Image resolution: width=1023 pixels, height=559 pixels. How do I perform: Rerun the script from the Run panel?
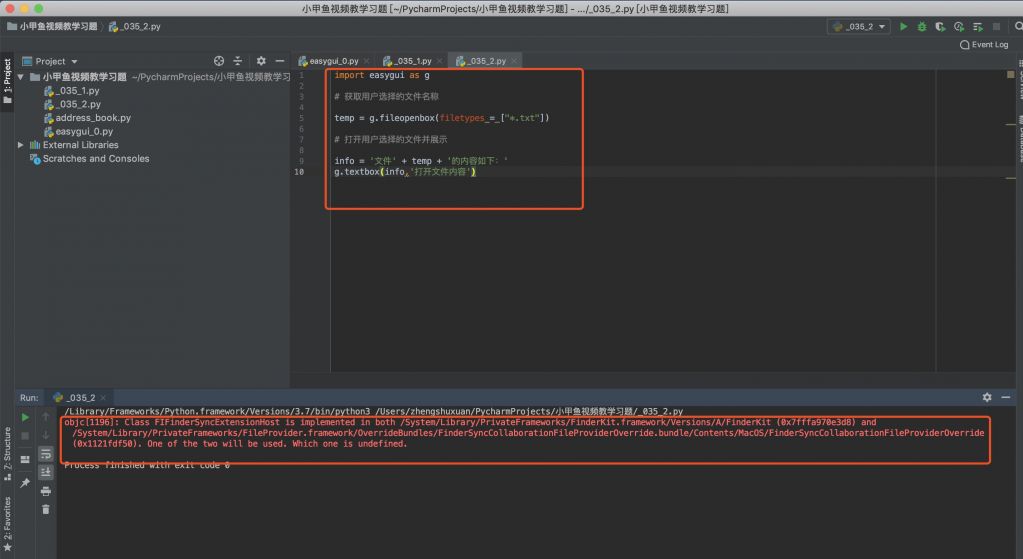(25, 417)
